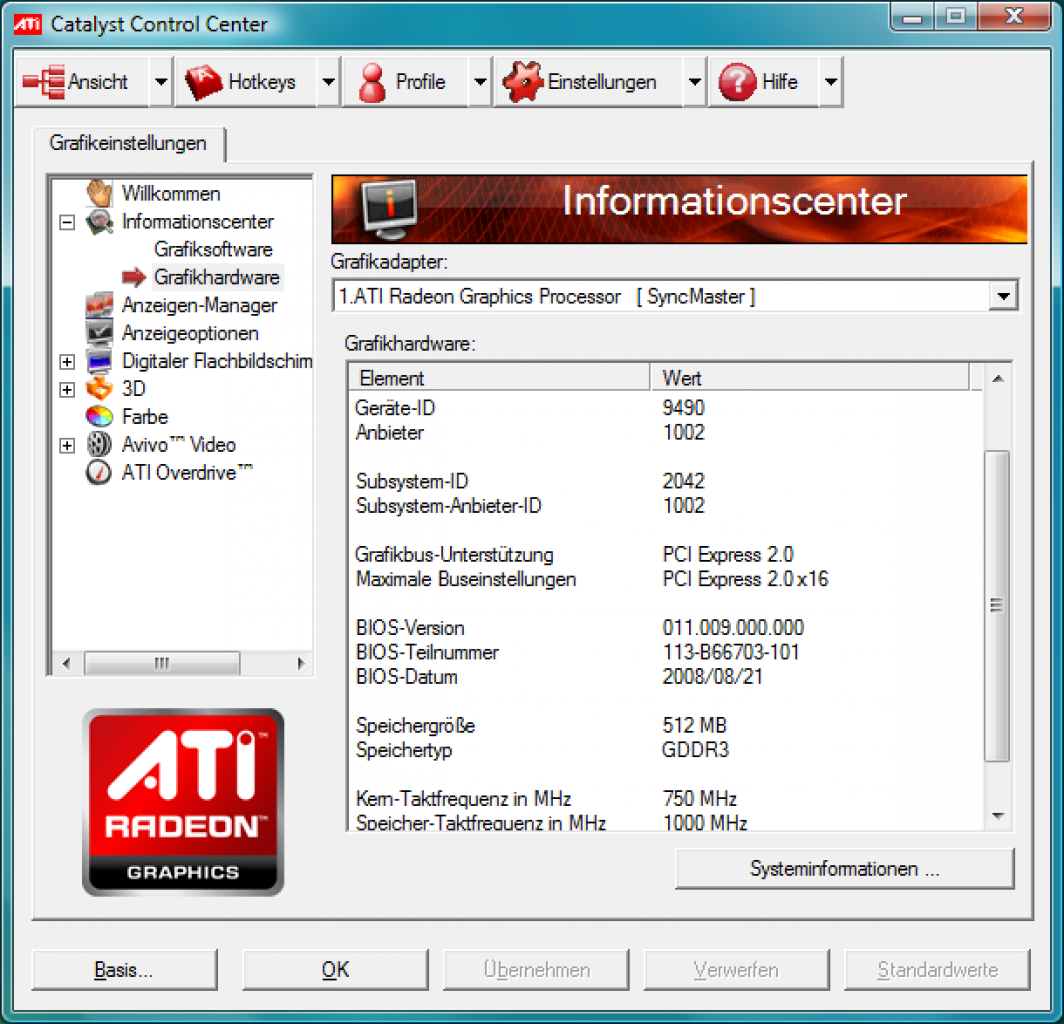
Task: Click the Einstellungen gear icon
Action: click(x=522, y=82)
